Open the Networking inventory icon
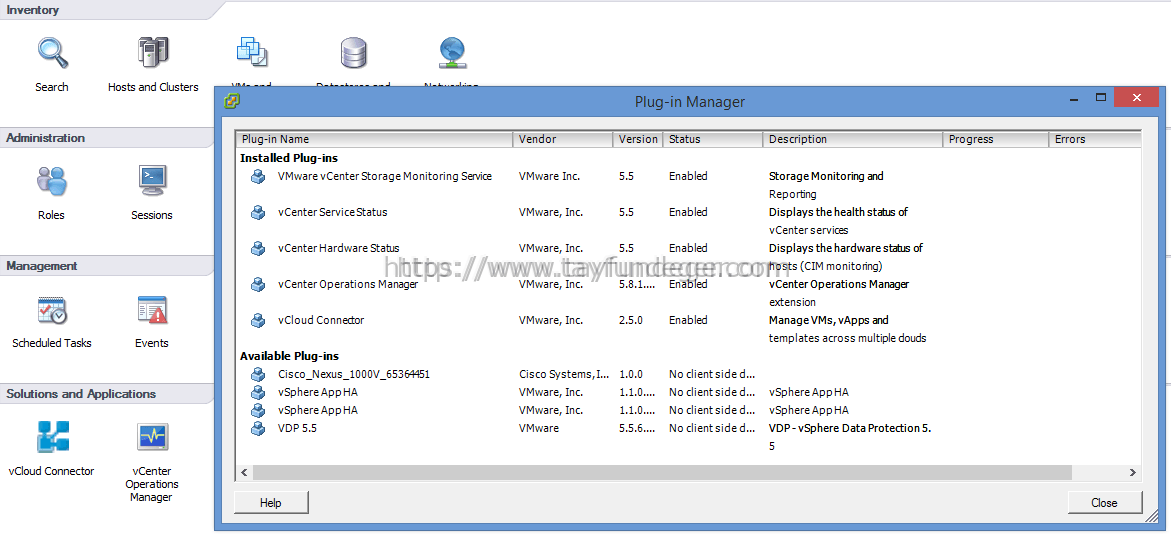The width and height of the screenshot is (1171, 534). [452, 53]
